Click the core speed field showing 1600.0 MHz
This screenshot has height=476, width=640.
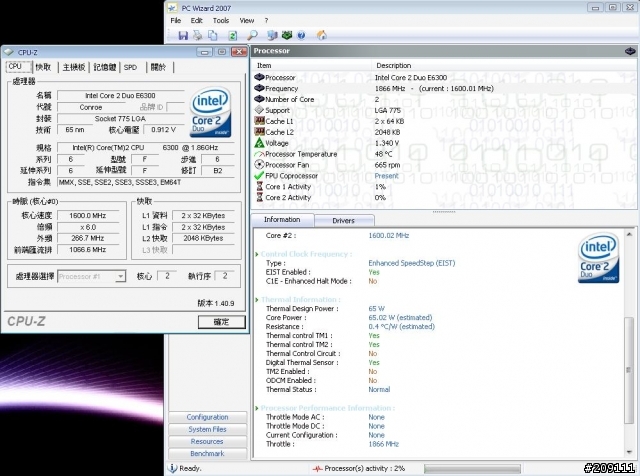click(x=88, y=216)
